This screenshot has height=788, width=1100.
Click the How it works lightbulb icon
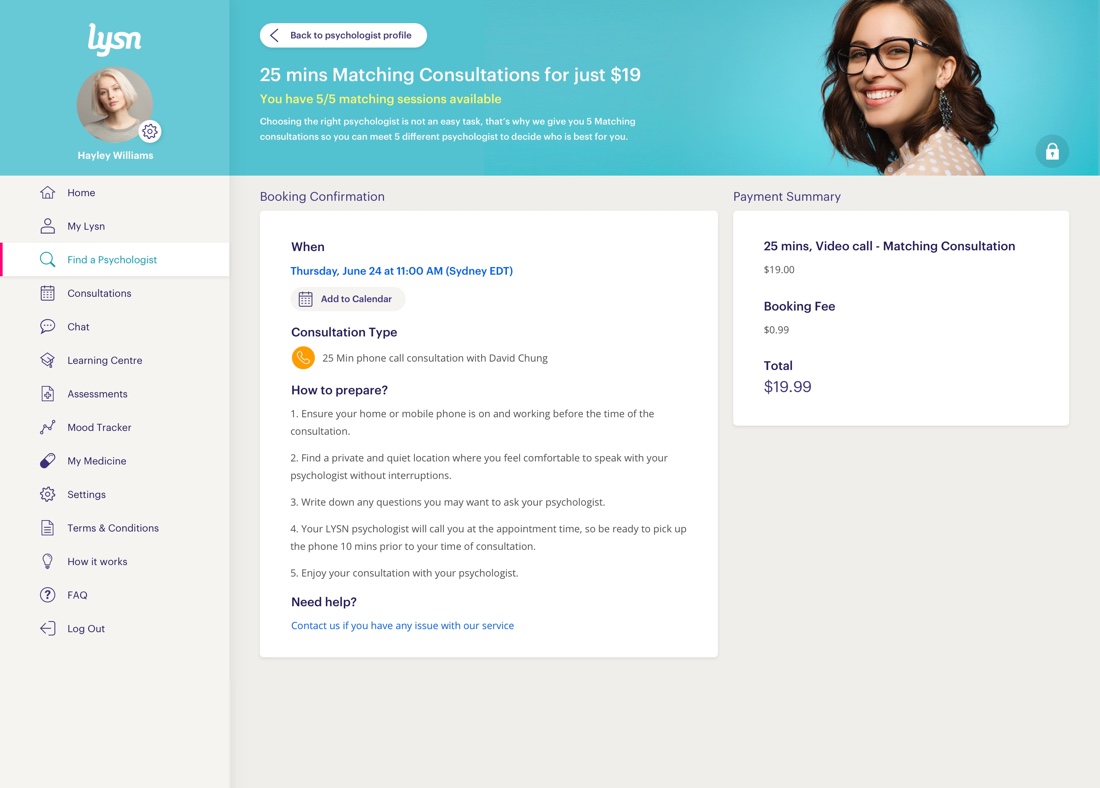click(x=47, y=561)
